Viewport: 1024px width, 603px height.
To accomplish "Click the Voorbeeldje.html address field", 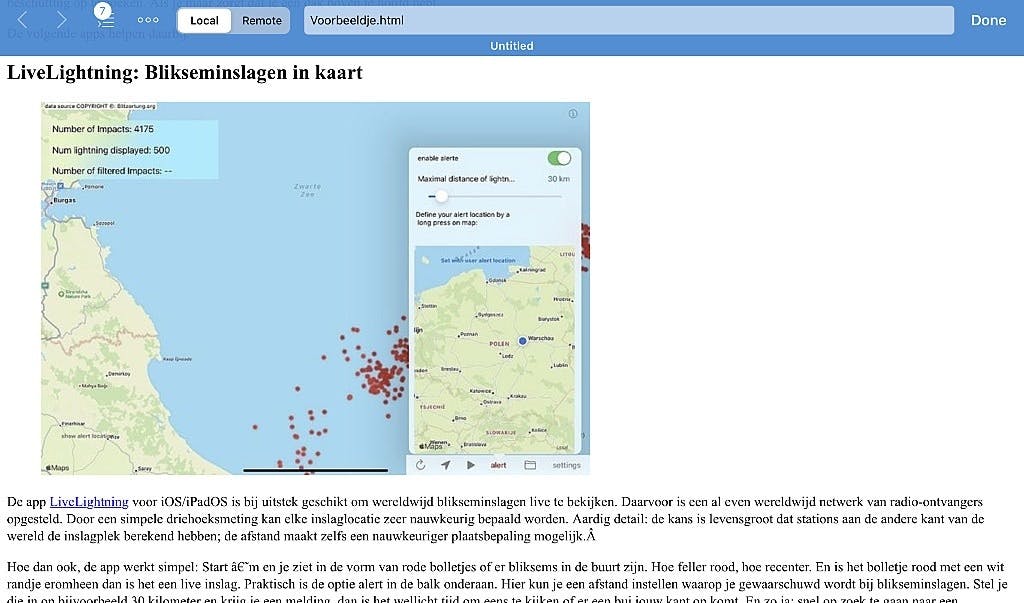I will coord(628,20).
